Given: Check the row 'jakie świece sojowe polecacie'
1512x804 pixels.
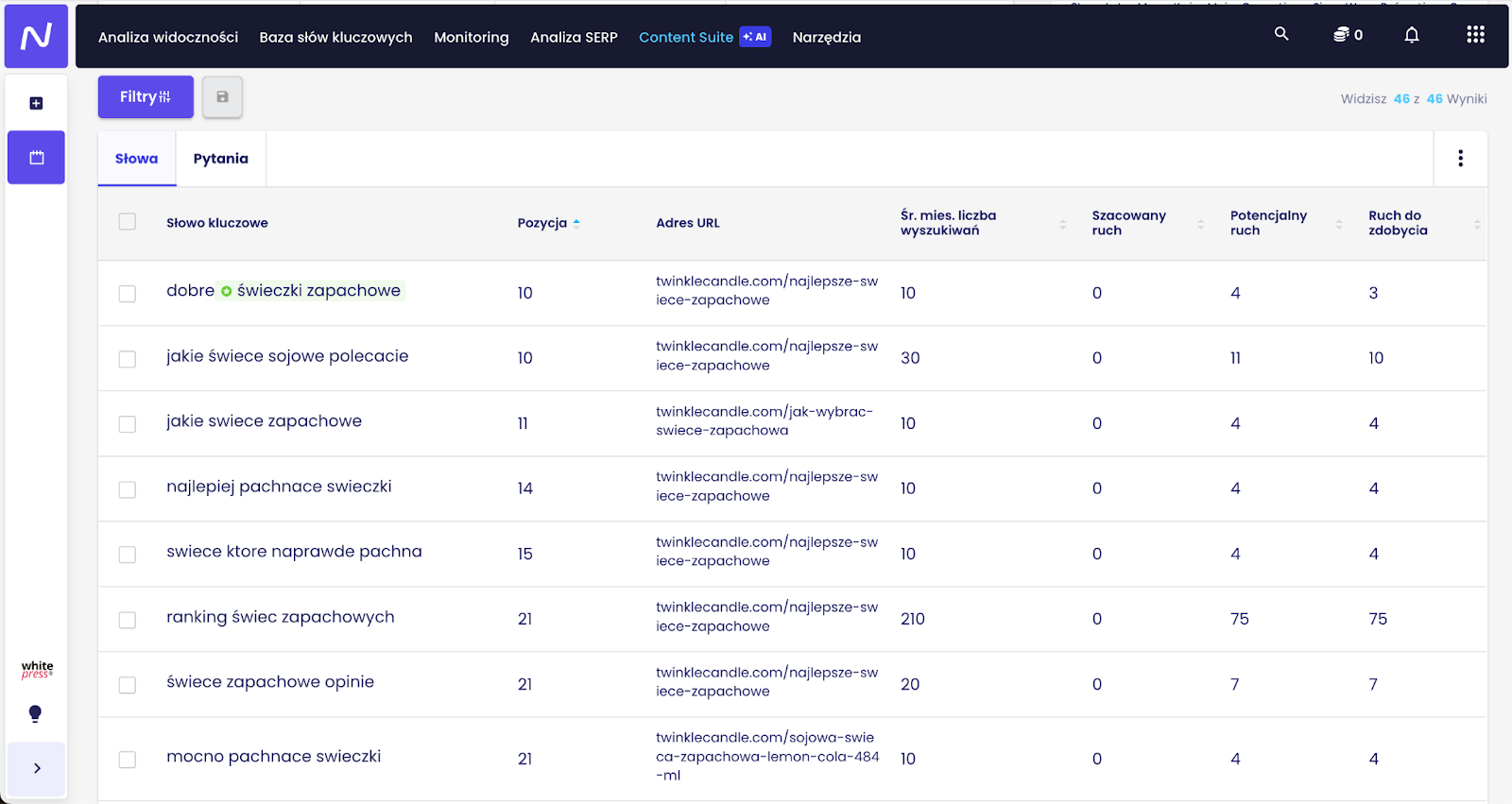Looking at the screenshot, I should pos(128,359).
